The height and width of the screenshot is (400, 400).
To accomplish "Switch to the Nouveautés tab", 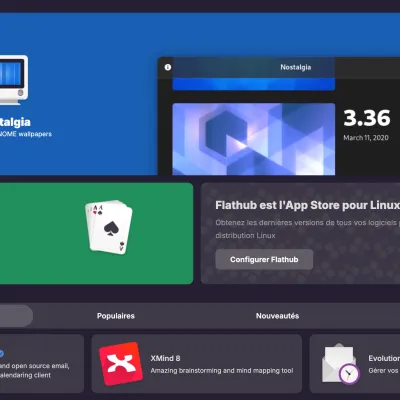I will tap(277, 316).
